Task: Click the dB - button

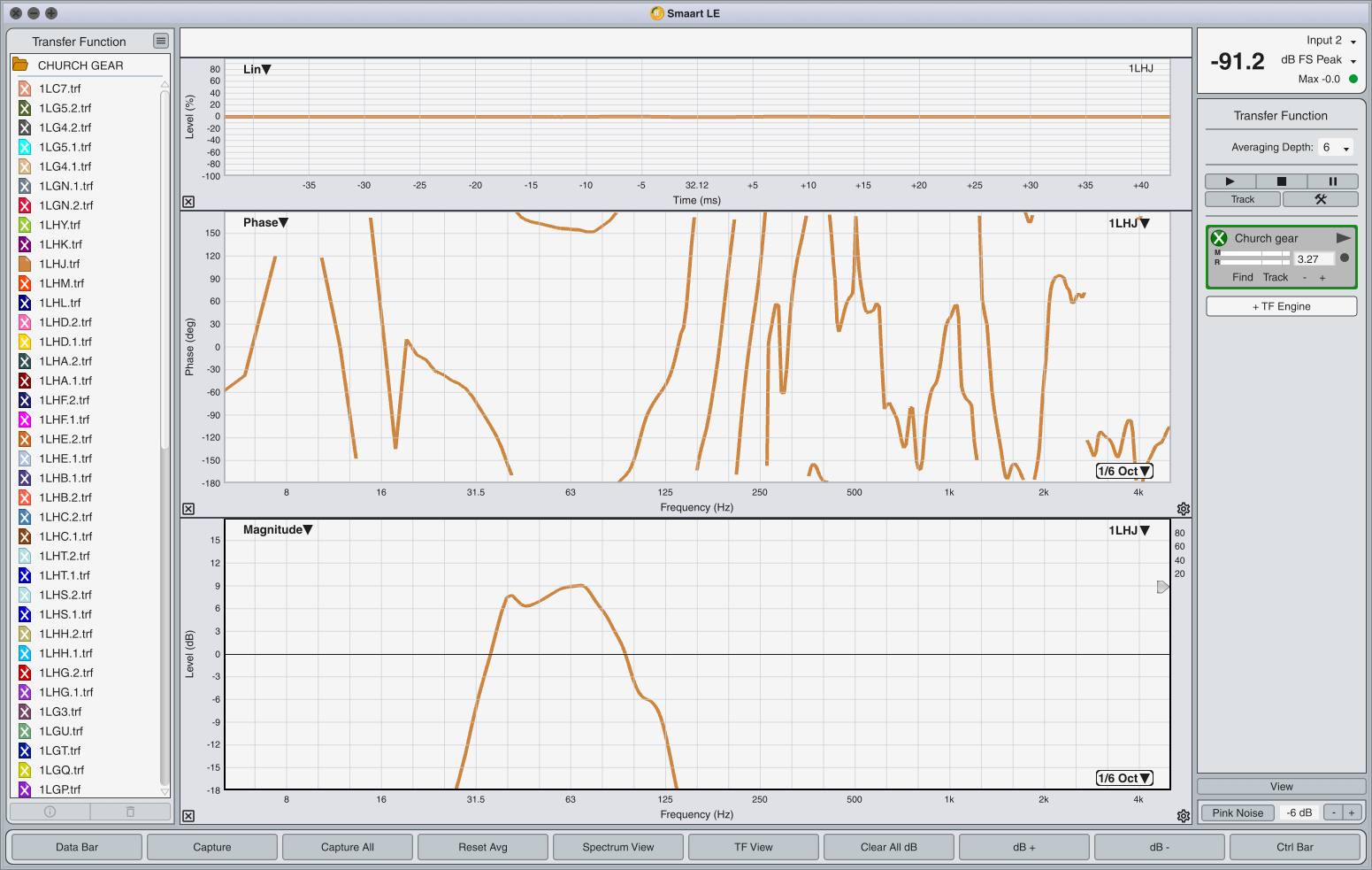Action: 1160,847
